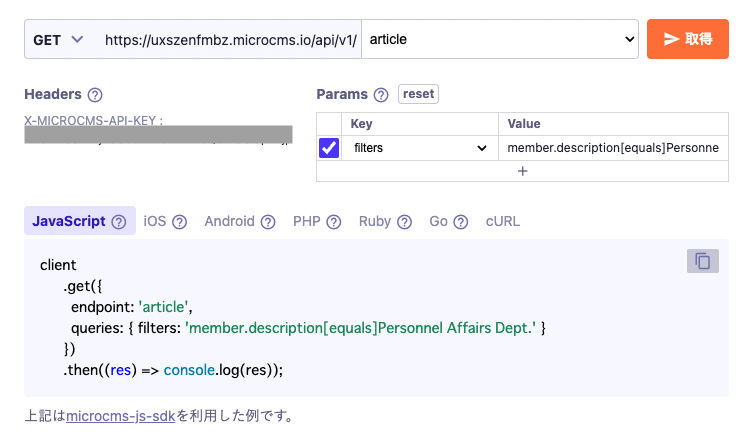Switch to the cURL tab
This screenshot has height=436, width=753.
point(502,222)
